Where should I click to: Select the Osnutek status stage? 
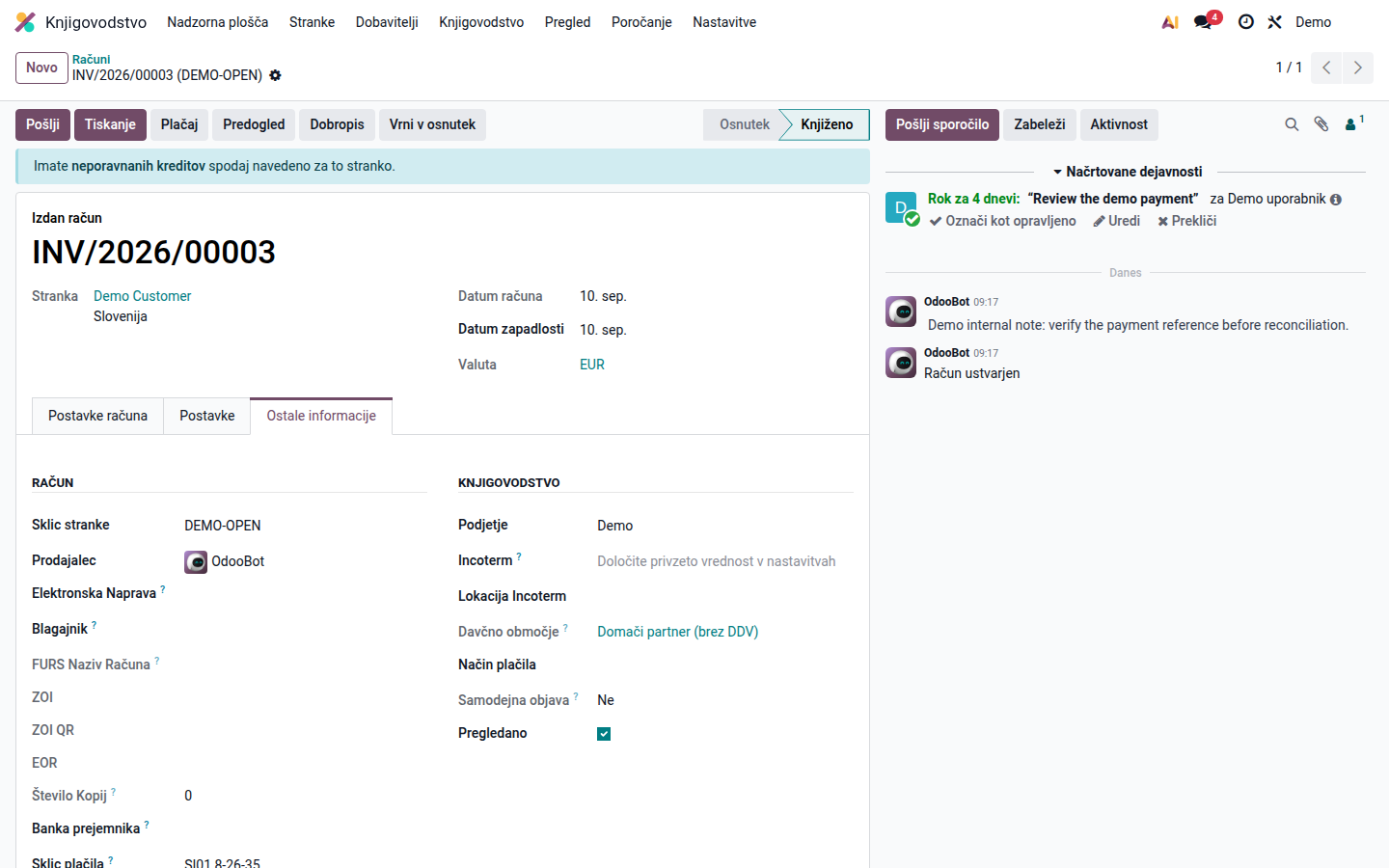pyautogui.click(x=745, y=124)
